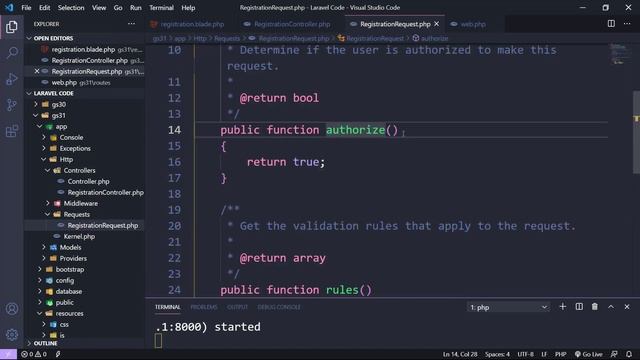
Task: Click the Requests breadcrumb segment
Action: (x=227, y=38)
